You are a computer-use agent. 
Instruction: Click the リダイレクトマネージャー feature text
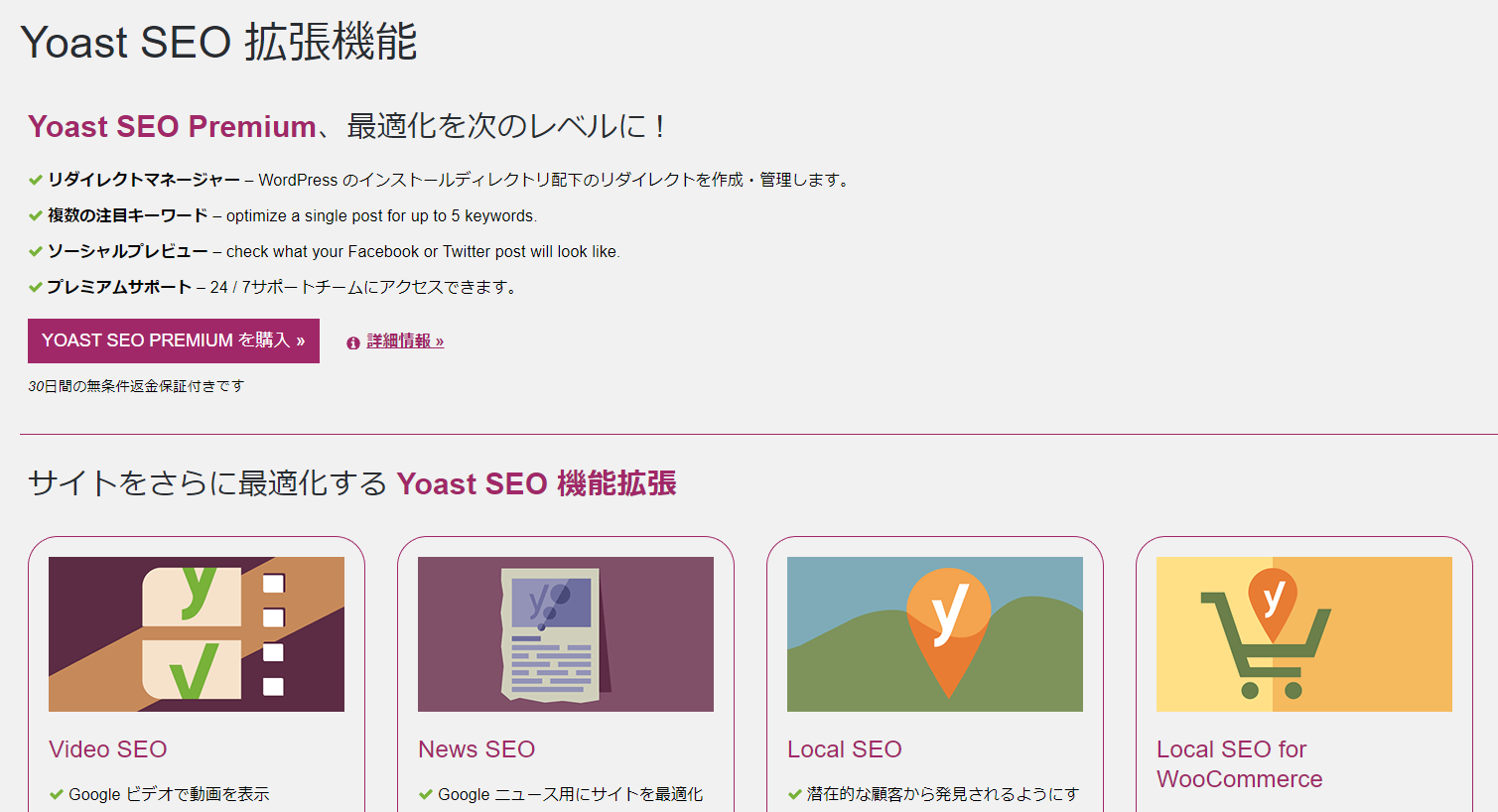click(x=144, y=180)
